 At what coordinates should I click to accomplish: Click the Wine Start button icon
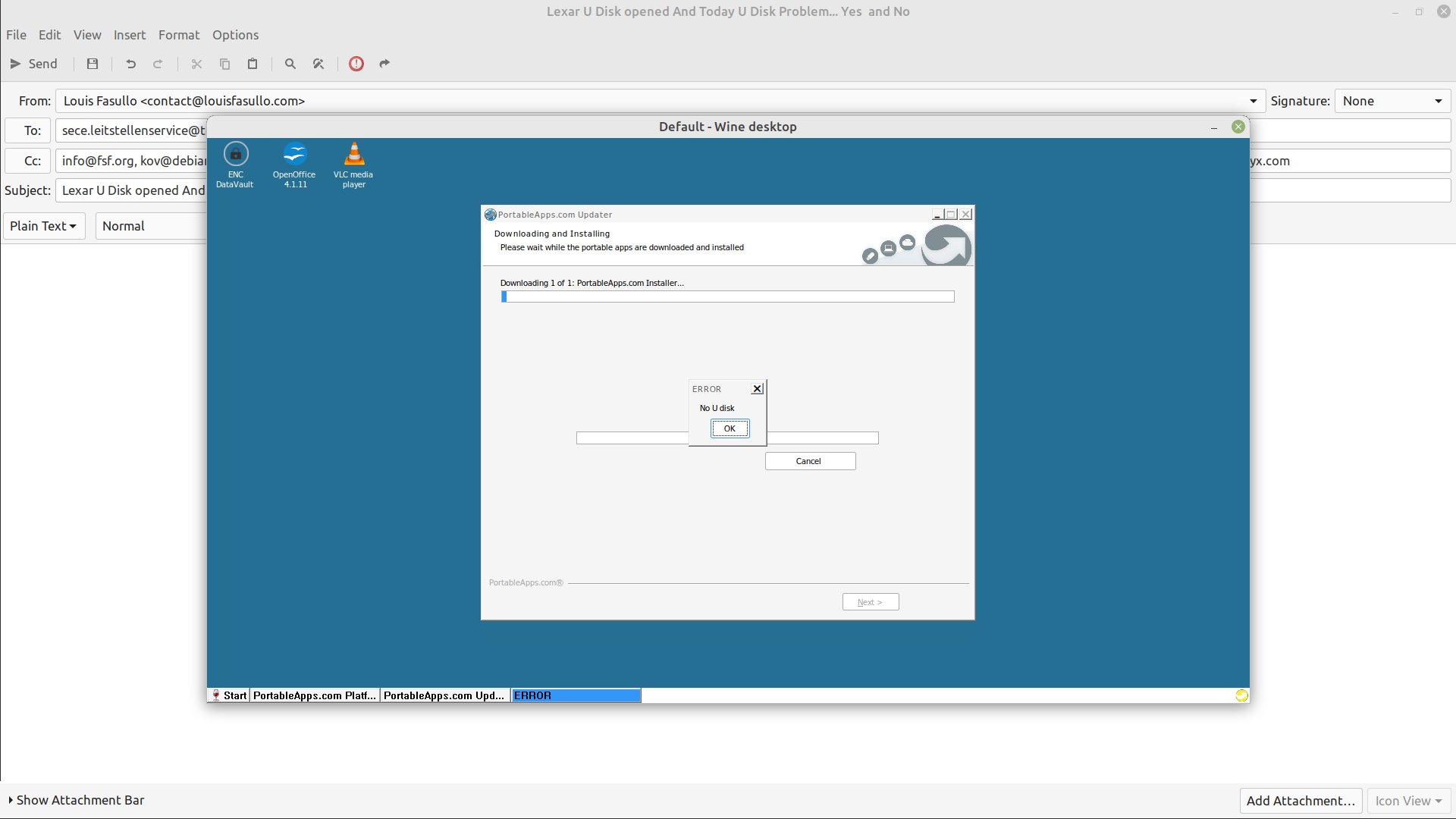point(229,695)
